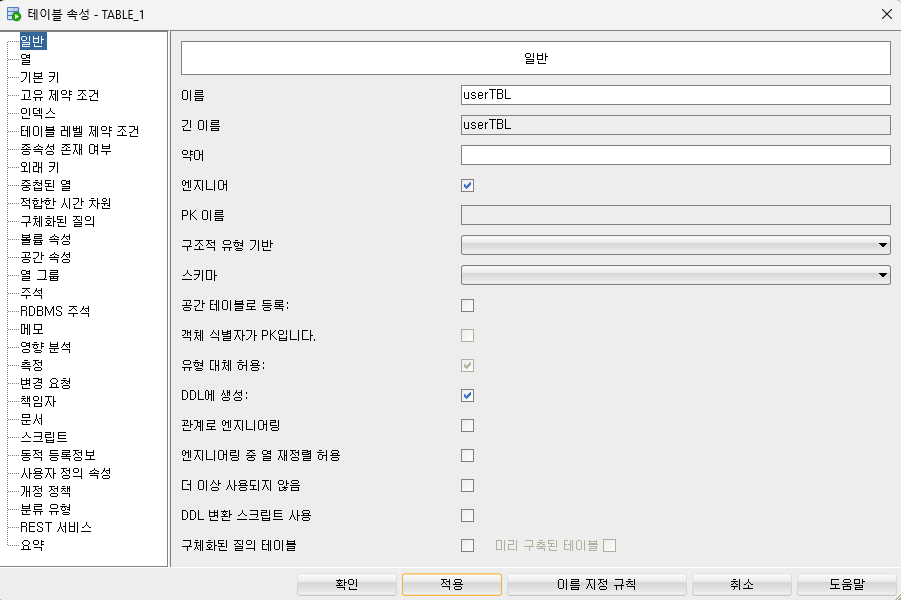Viewport: 901px width, 600px height.
Task: Select 책임자 tree item
Action: [x=38, y=401]
